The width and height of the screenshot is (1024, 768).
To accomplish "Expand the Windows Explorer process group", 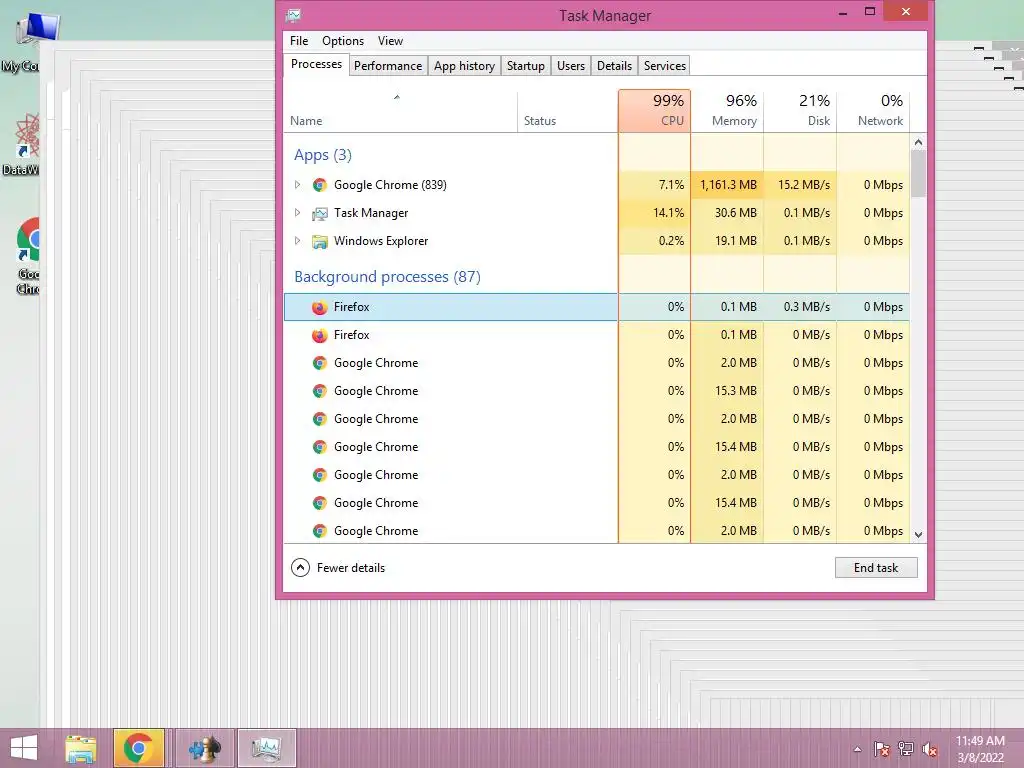I will [297, 241].
